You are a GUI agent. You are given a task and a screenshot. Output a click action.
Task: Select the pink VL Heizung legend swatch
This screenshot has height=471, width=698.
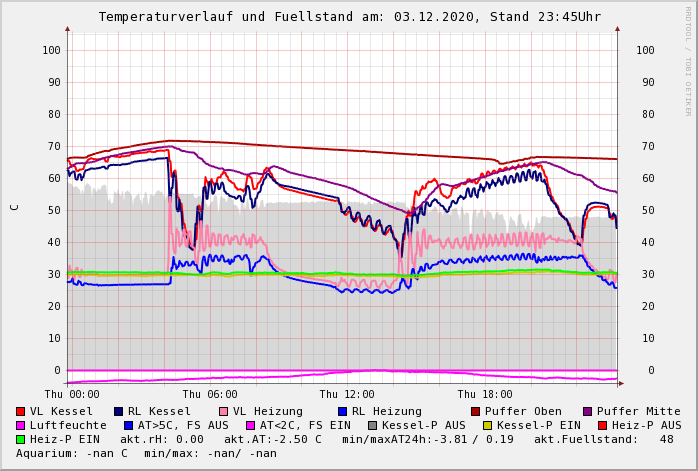point(224,412)
